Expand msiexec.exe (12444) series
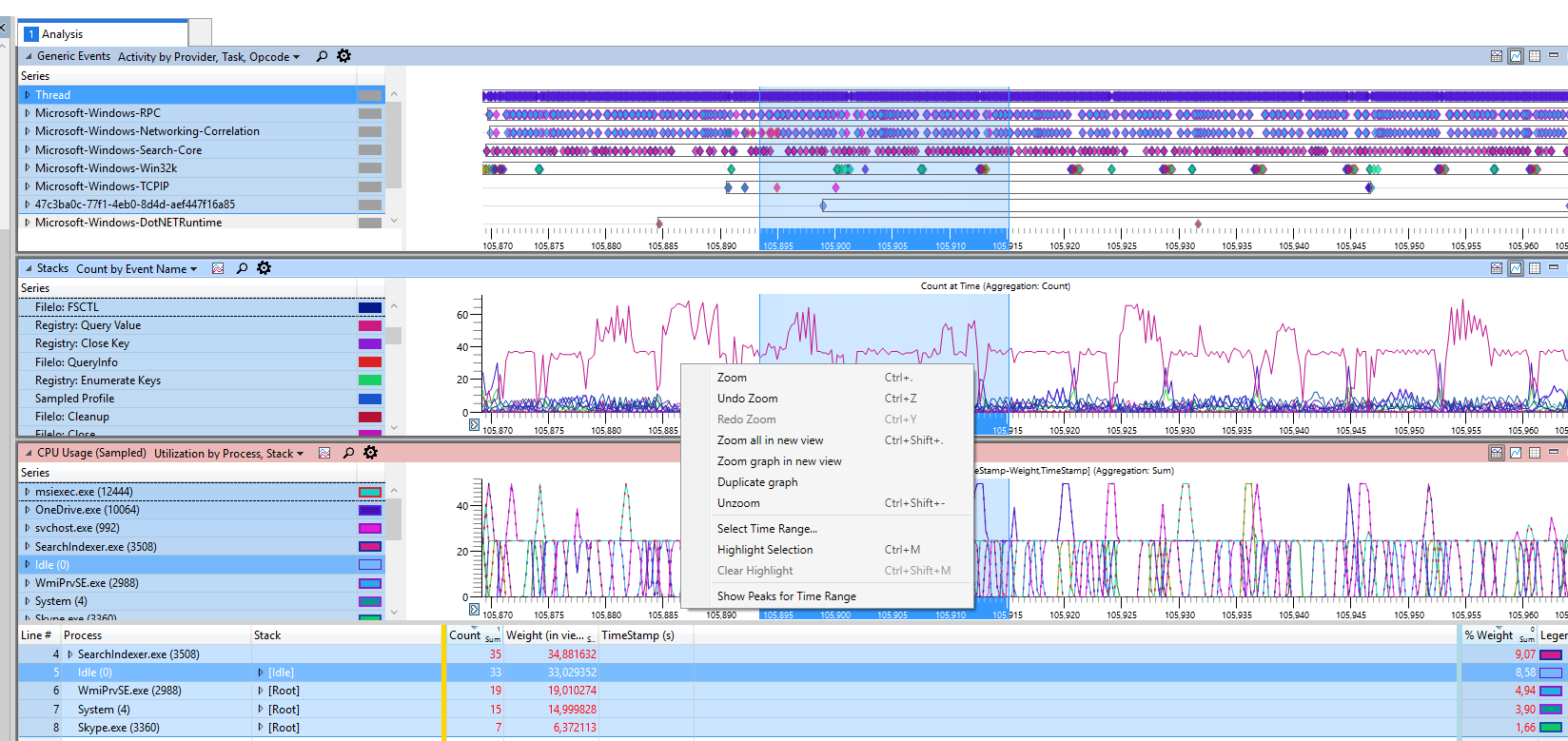The width and height of the screenshot is (1568, 741). point(28,492)
